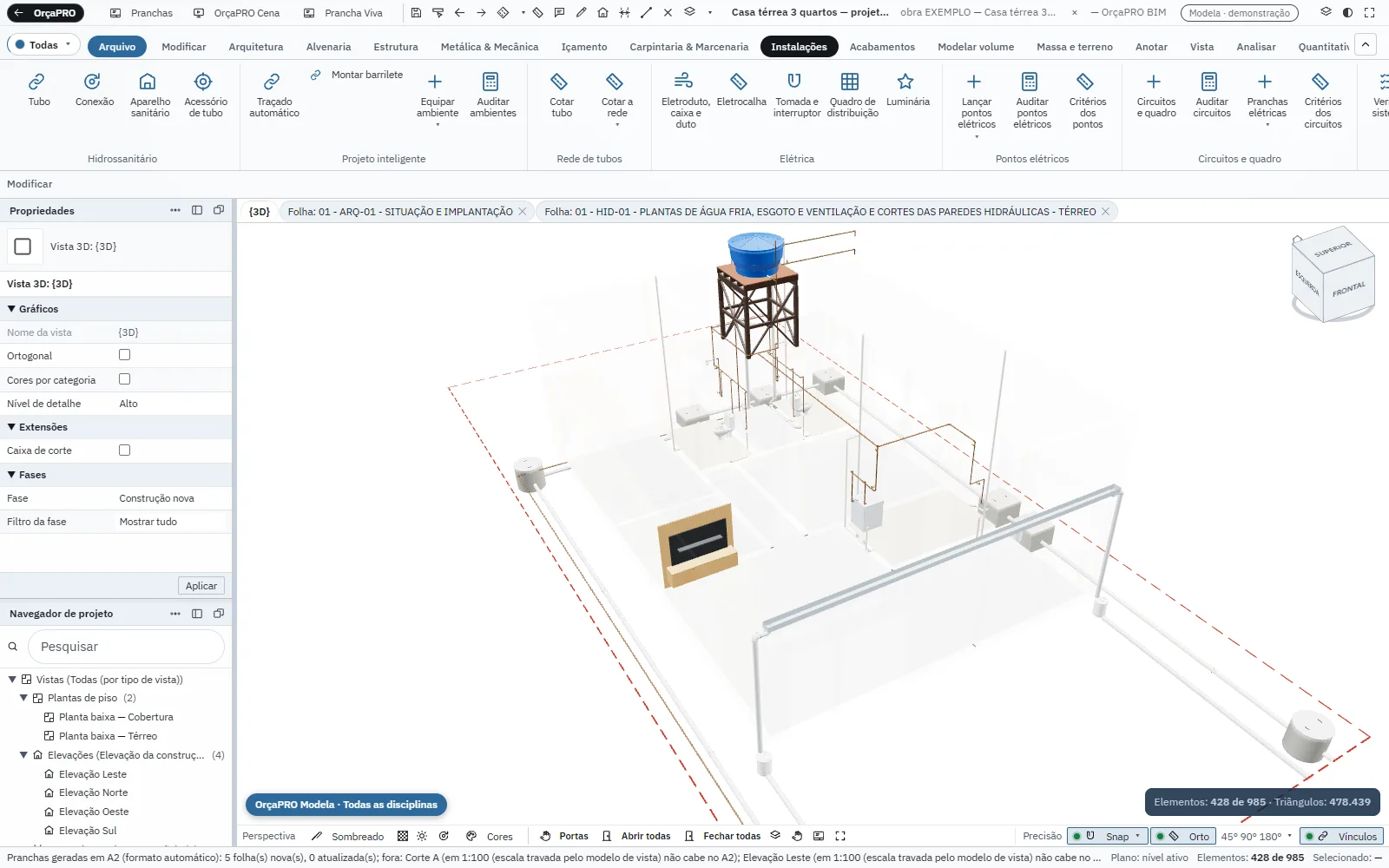Click the Pesquisar search field
The height and width of the screenshot is (868, 1389).
[126, 647]
